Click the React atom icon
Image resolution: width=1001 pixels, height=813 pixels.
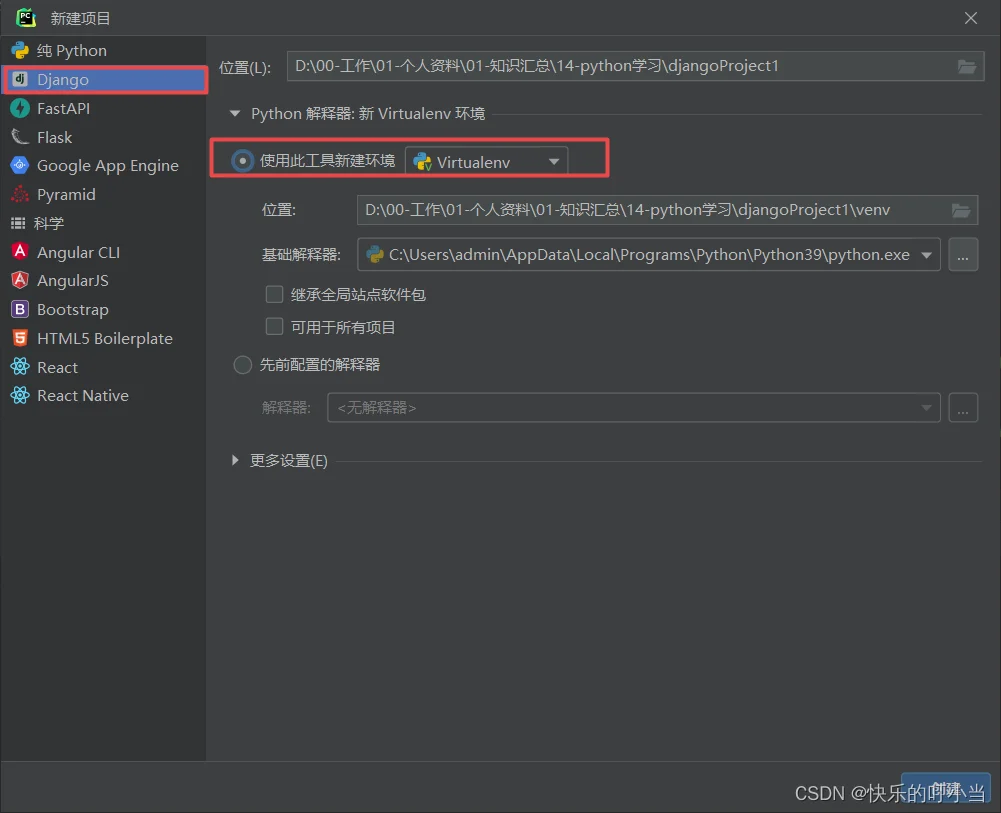(x=20, y=366)
